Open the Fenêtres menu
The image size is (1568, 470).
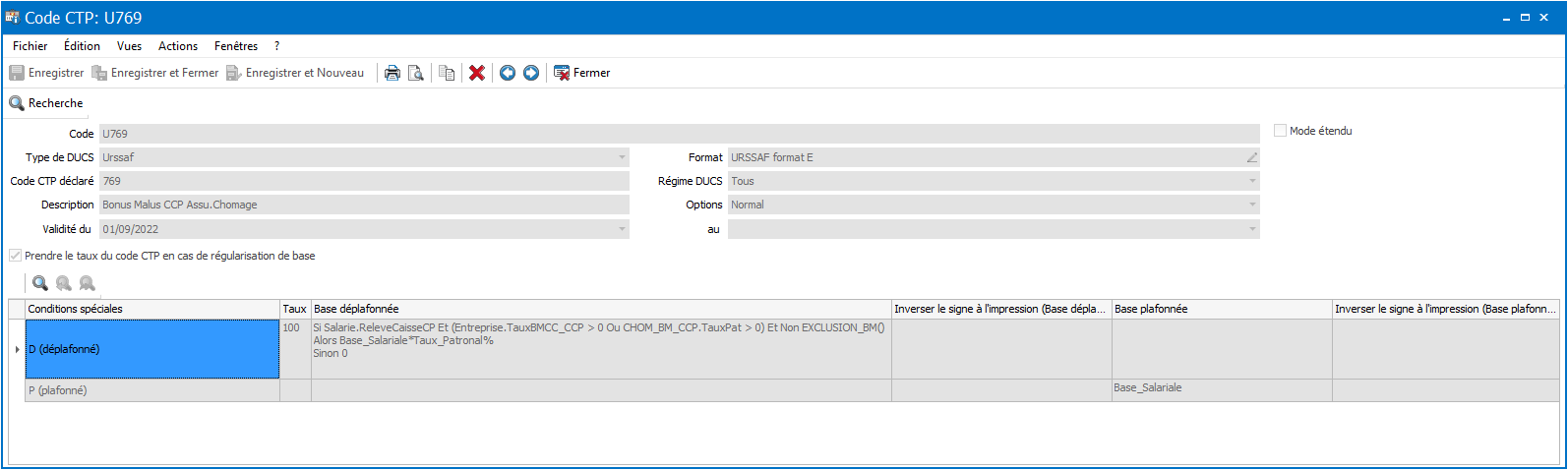click(236, 46)
